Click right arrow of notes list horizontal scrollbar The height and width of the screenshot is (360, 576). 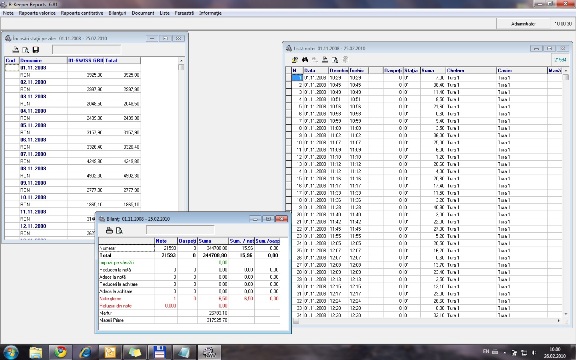559,321
